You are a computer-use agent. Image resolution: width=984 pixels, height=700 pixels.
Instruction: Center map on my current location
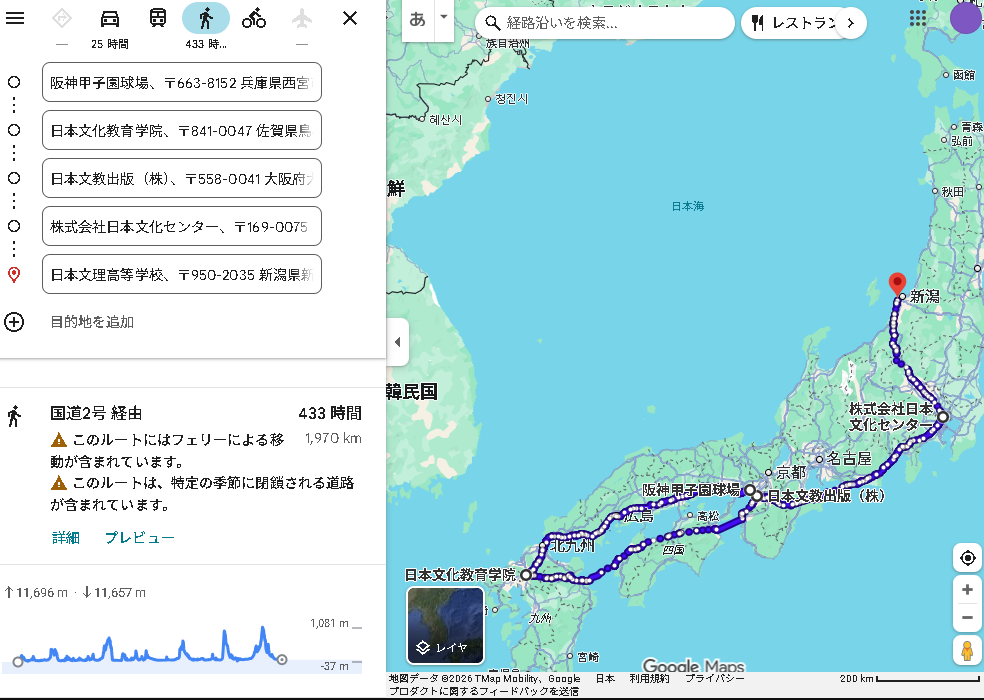967,558
